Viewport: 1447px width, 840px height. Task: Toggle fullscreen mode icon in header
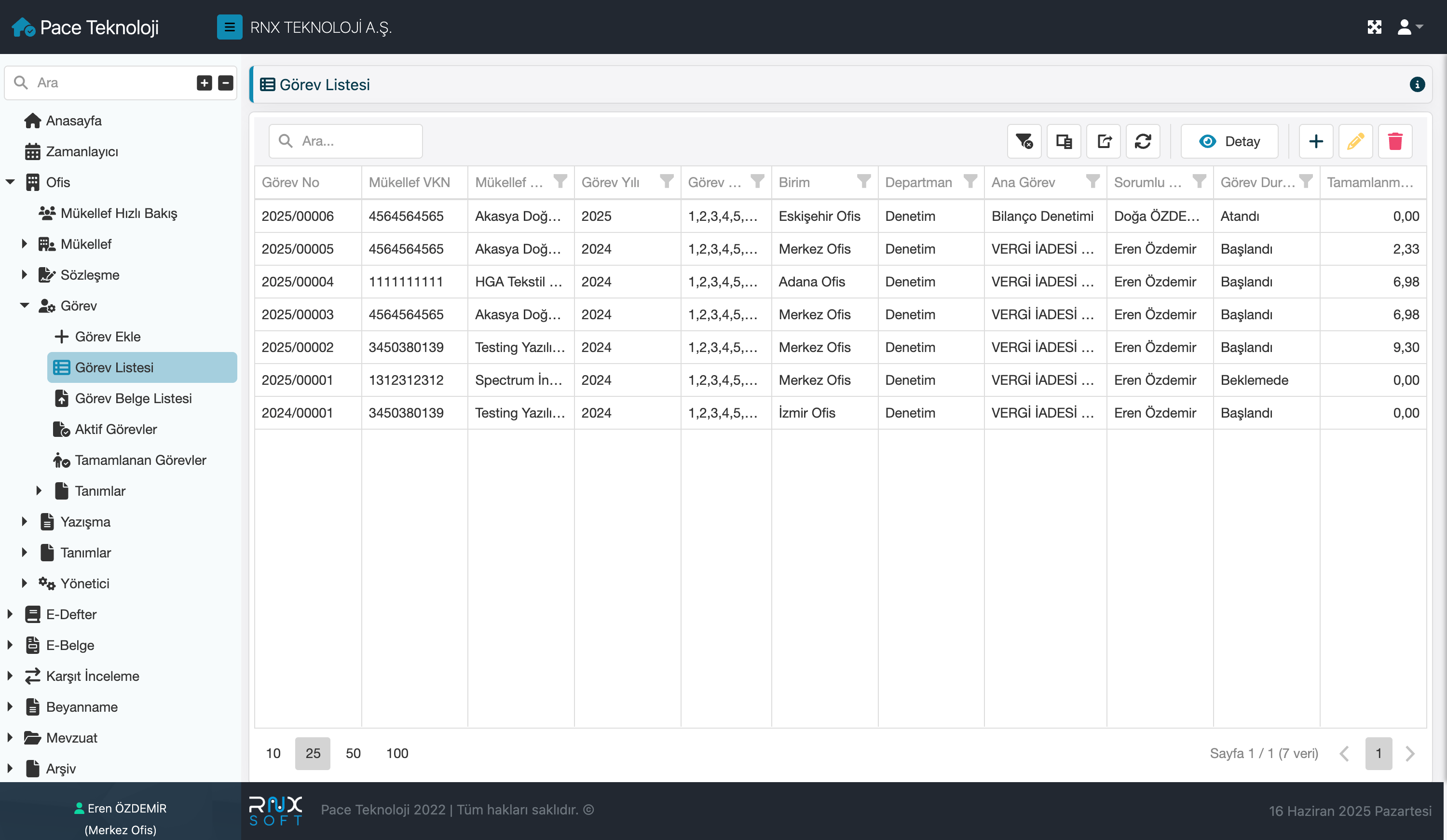[1374, 27]
